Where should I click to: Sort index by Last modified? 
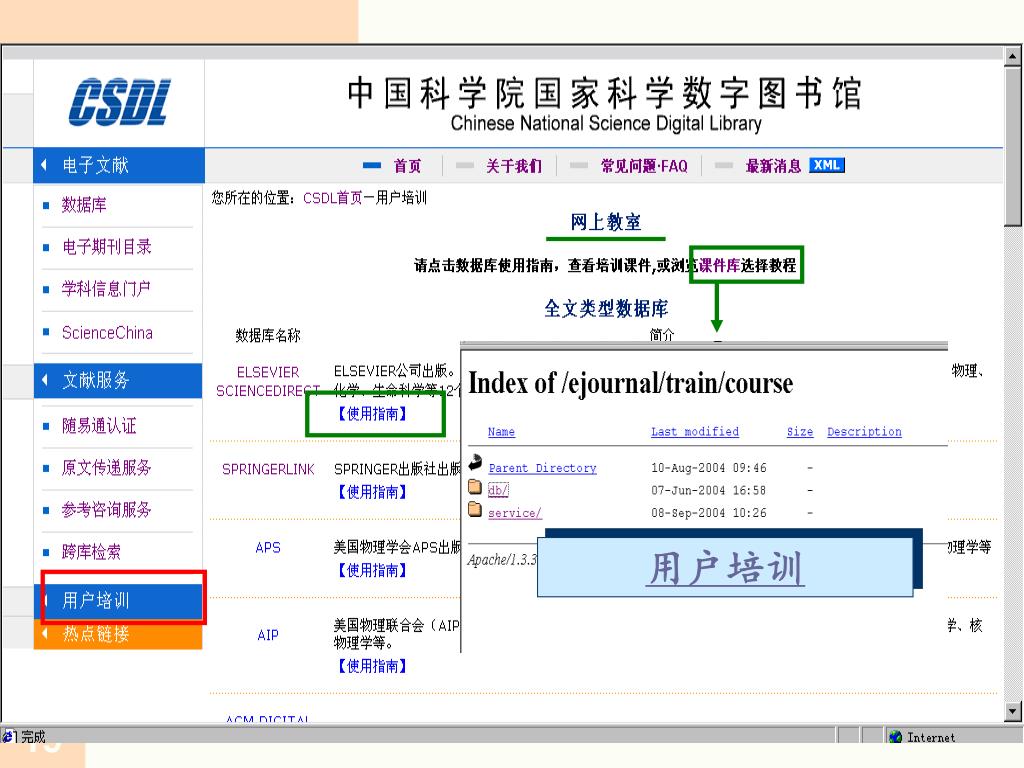(x=695, y=432)
